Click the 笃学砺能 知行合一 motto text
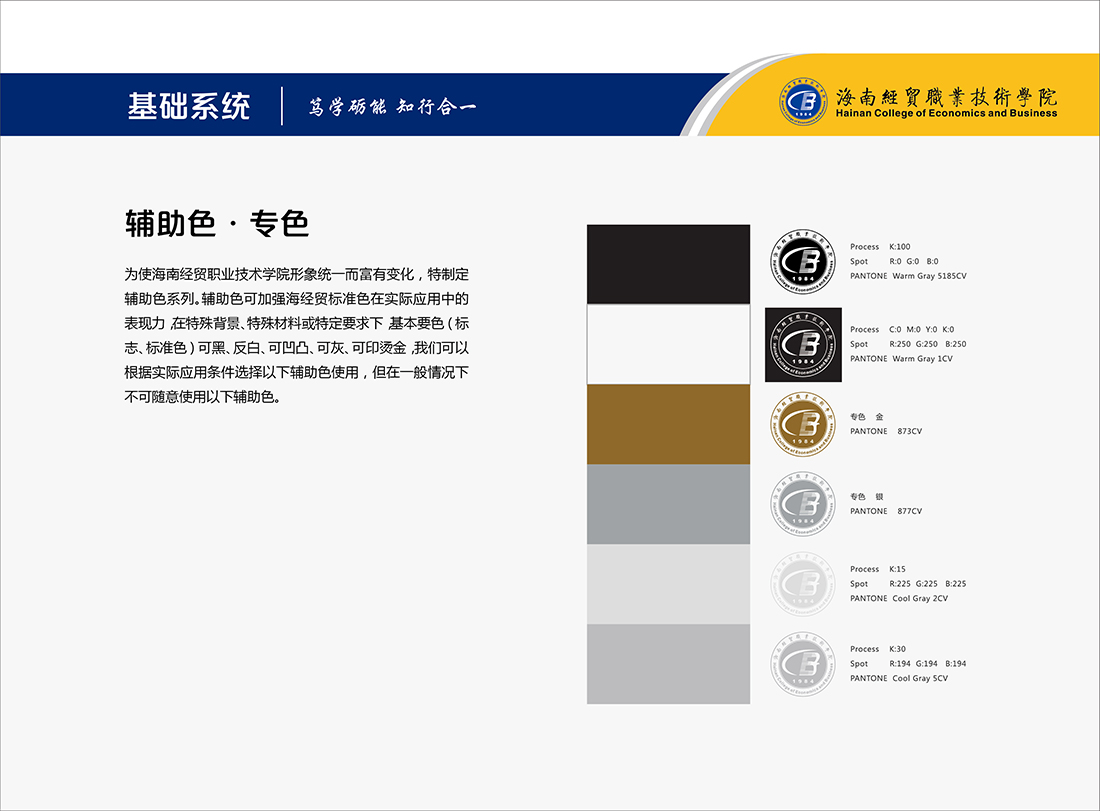The height and width of the screenshot is (811, 1100). (x=392, y=107)
